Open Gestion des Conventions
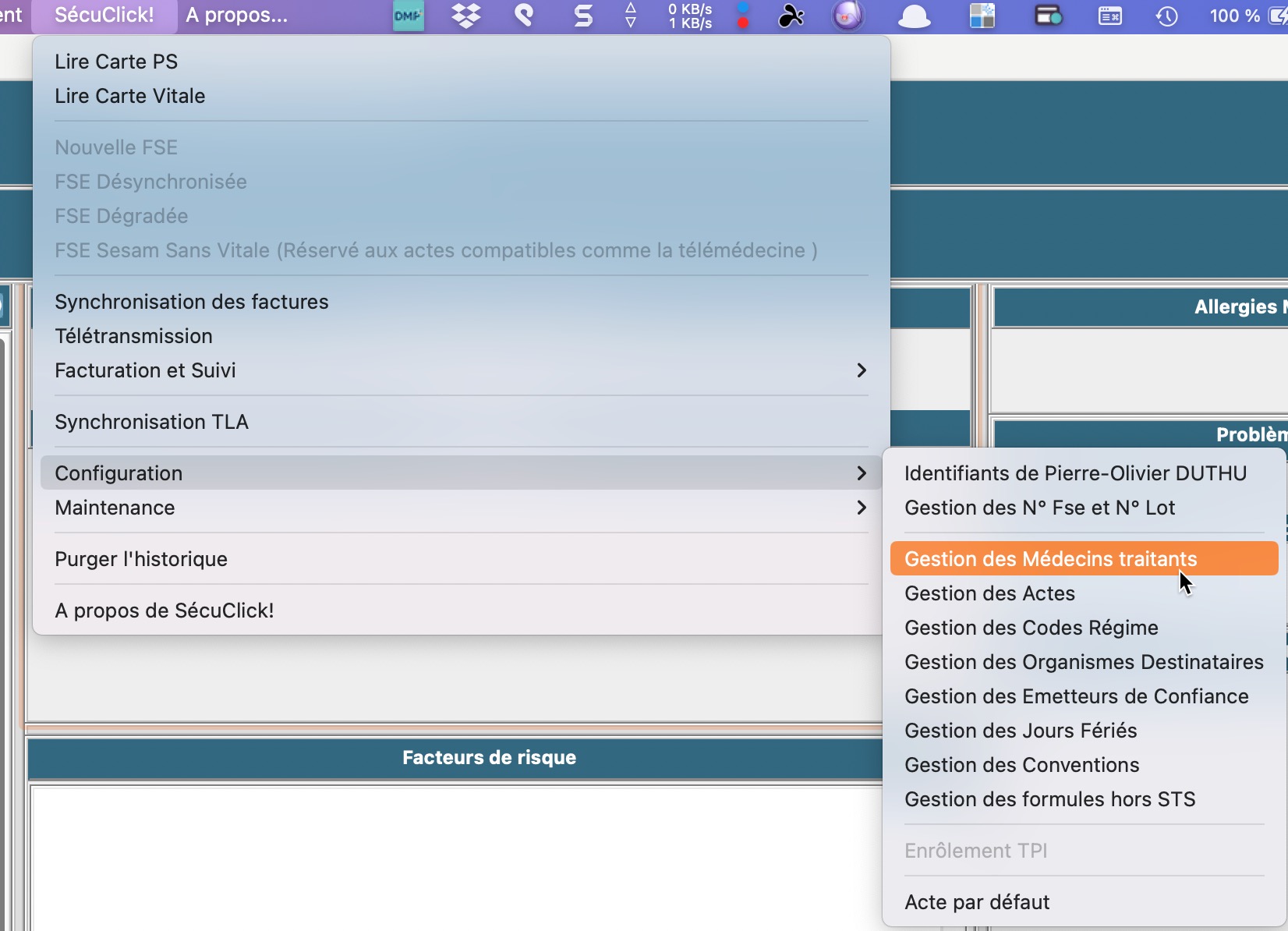Image resolution: width=1288 pixels, height=931 pixels. [x=1085, y=765]
